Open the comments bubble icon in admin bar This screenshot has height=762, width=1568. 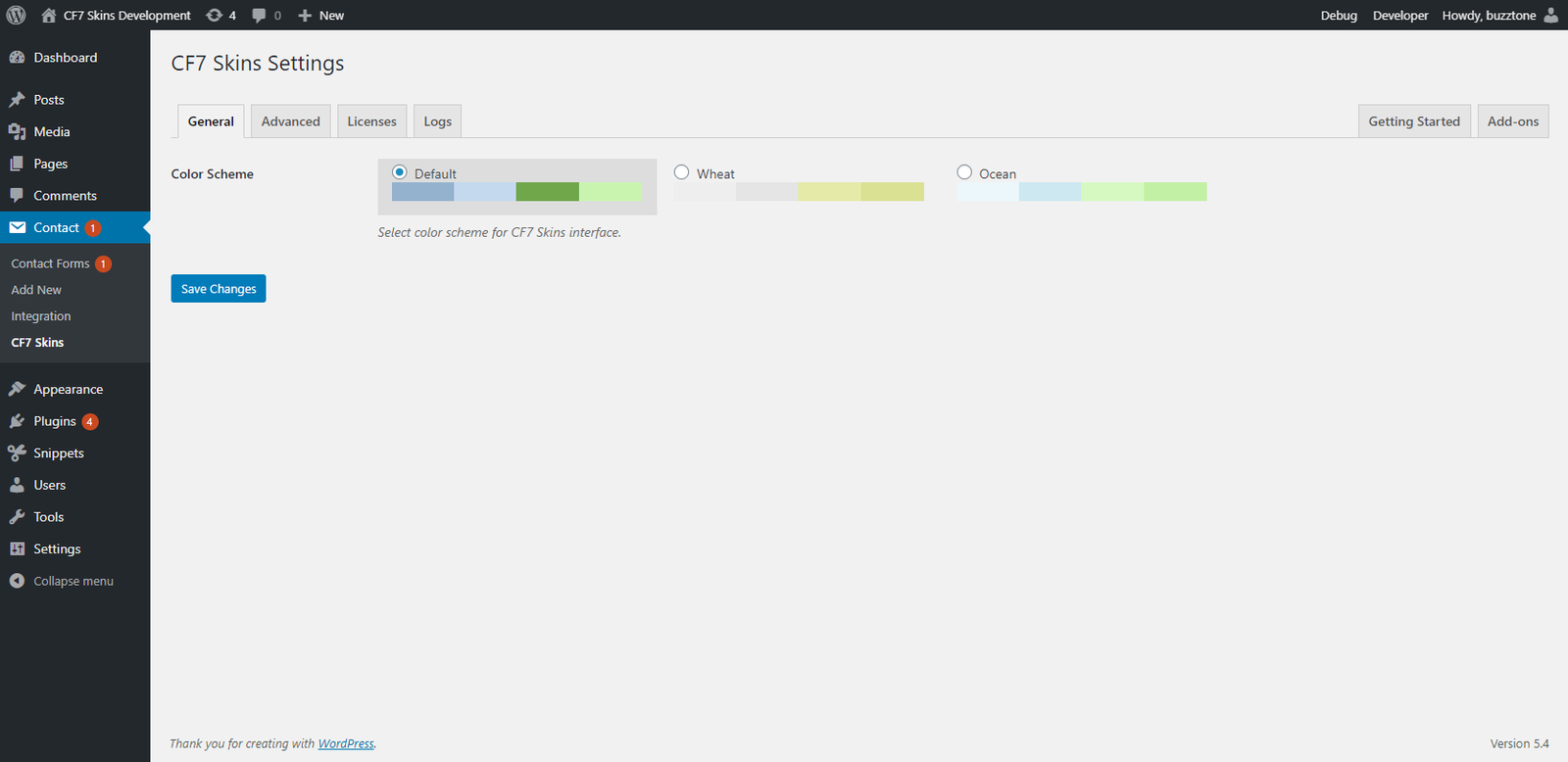259,16
